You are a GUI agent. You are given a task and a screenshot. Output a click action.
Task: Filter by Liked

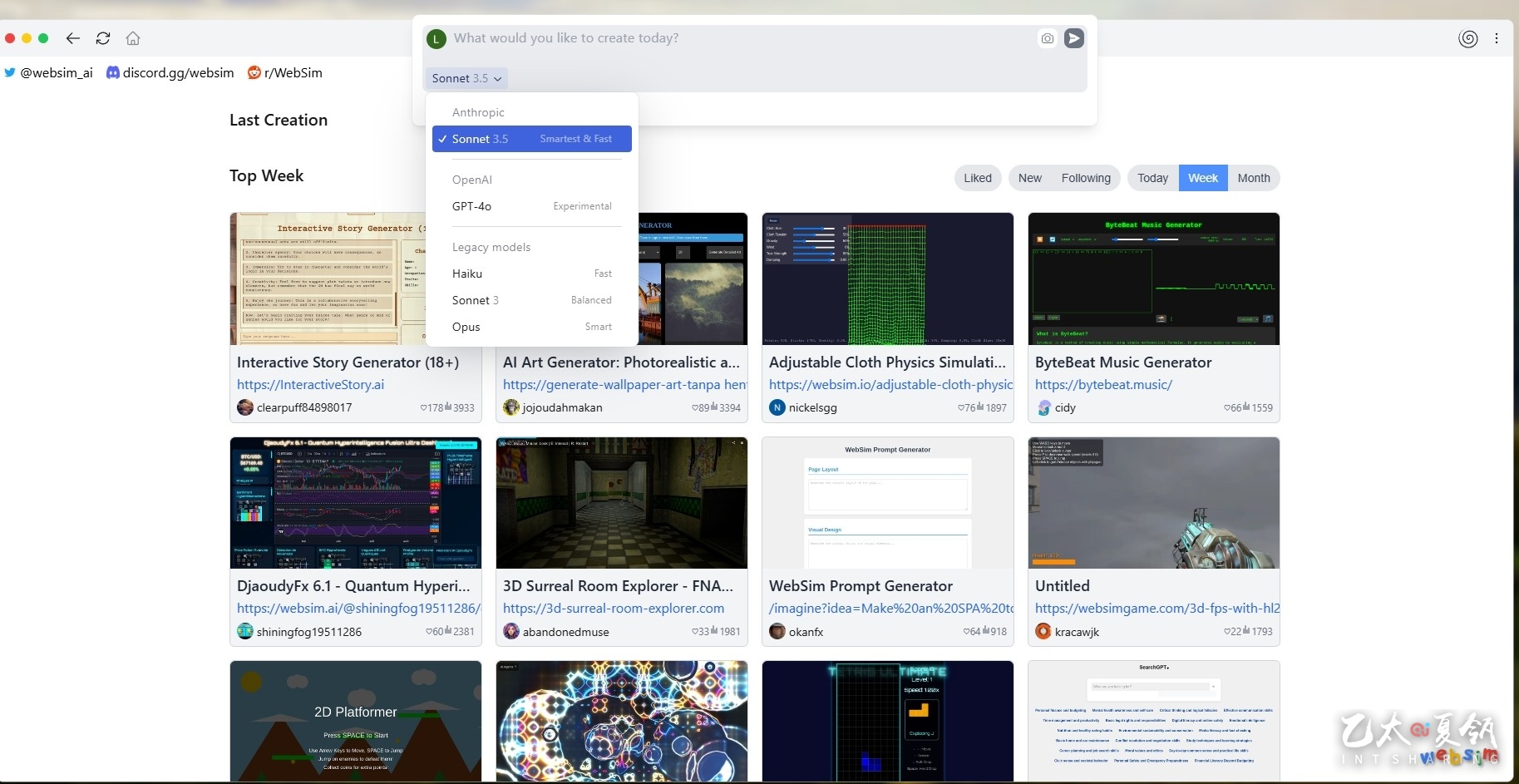click(978, 178)
